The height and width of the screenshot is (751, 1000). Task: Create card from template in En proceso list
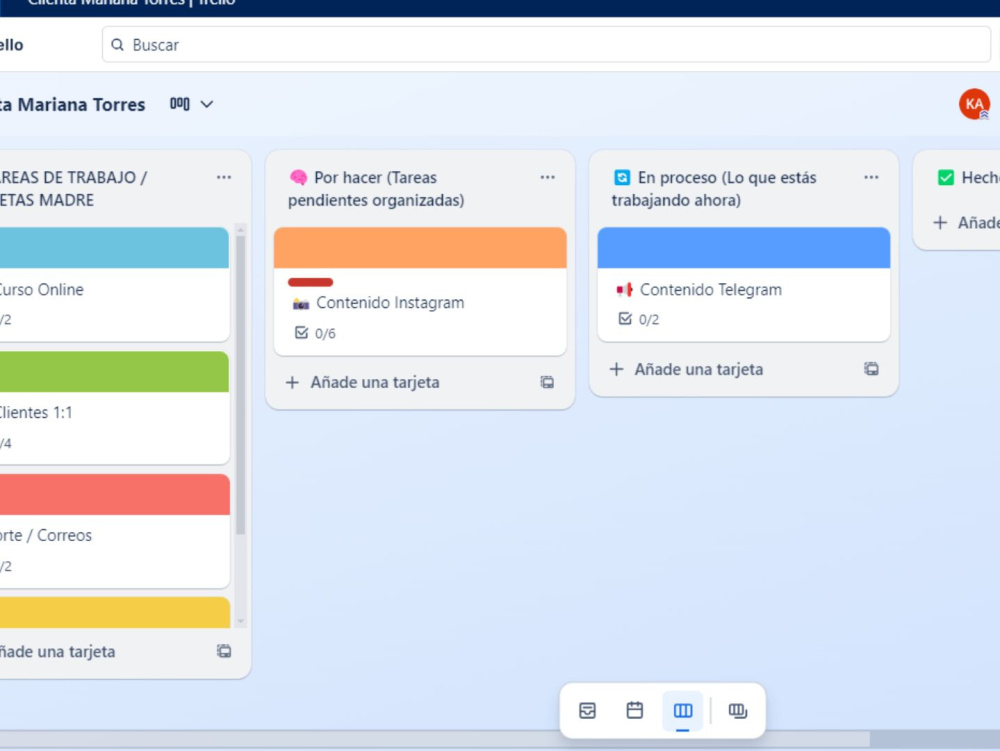pos(871,368)
